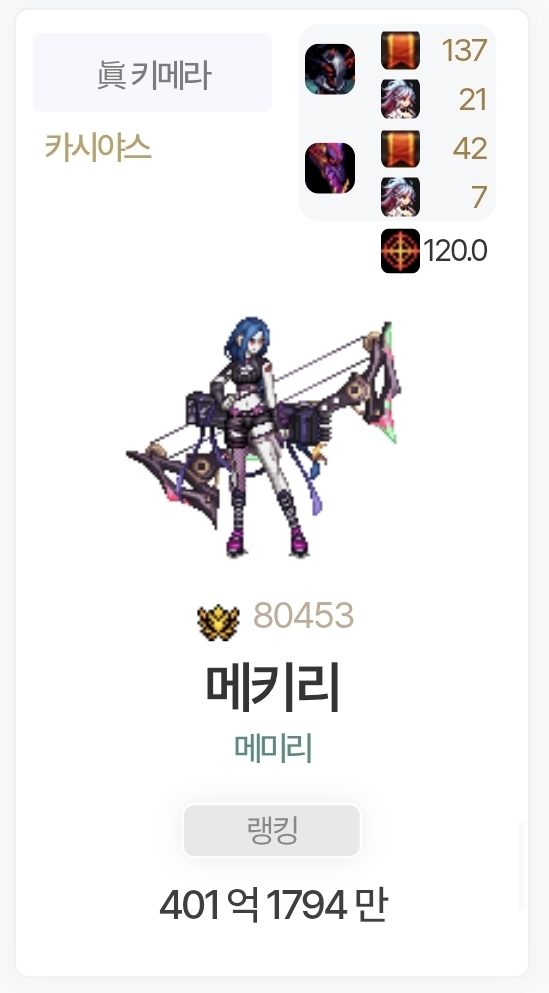Screen dimensions: 549x993
Task: Click the gold crest fame emblem
Action: 218,621
